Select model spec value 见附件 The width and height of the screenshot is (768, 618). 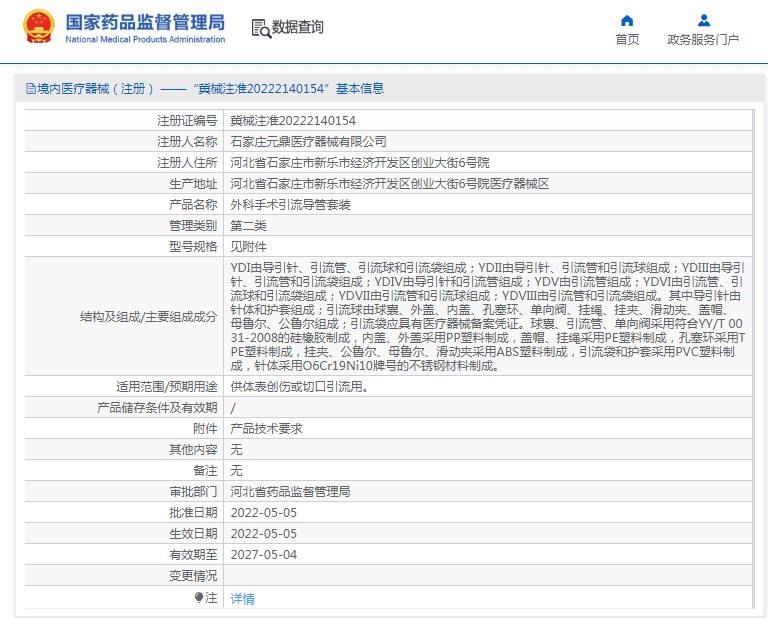[x=248, y=247]
